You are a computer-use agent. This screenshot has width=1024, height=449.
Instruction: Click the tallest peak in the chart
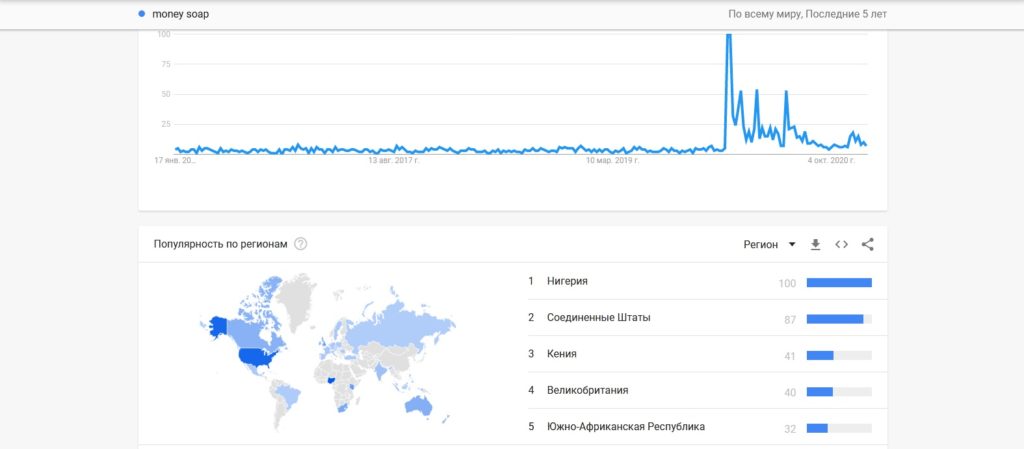tap(729, 35)
